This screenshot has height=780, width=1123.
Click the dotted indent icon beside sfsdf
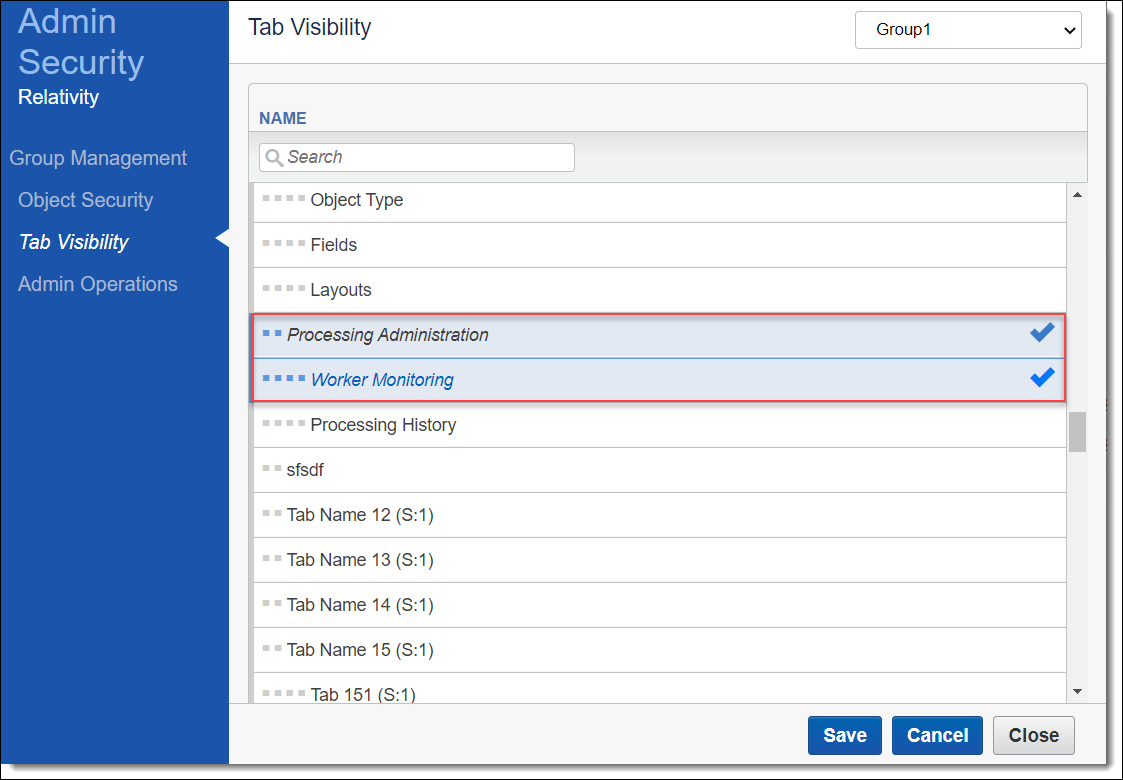pos(272,468)
